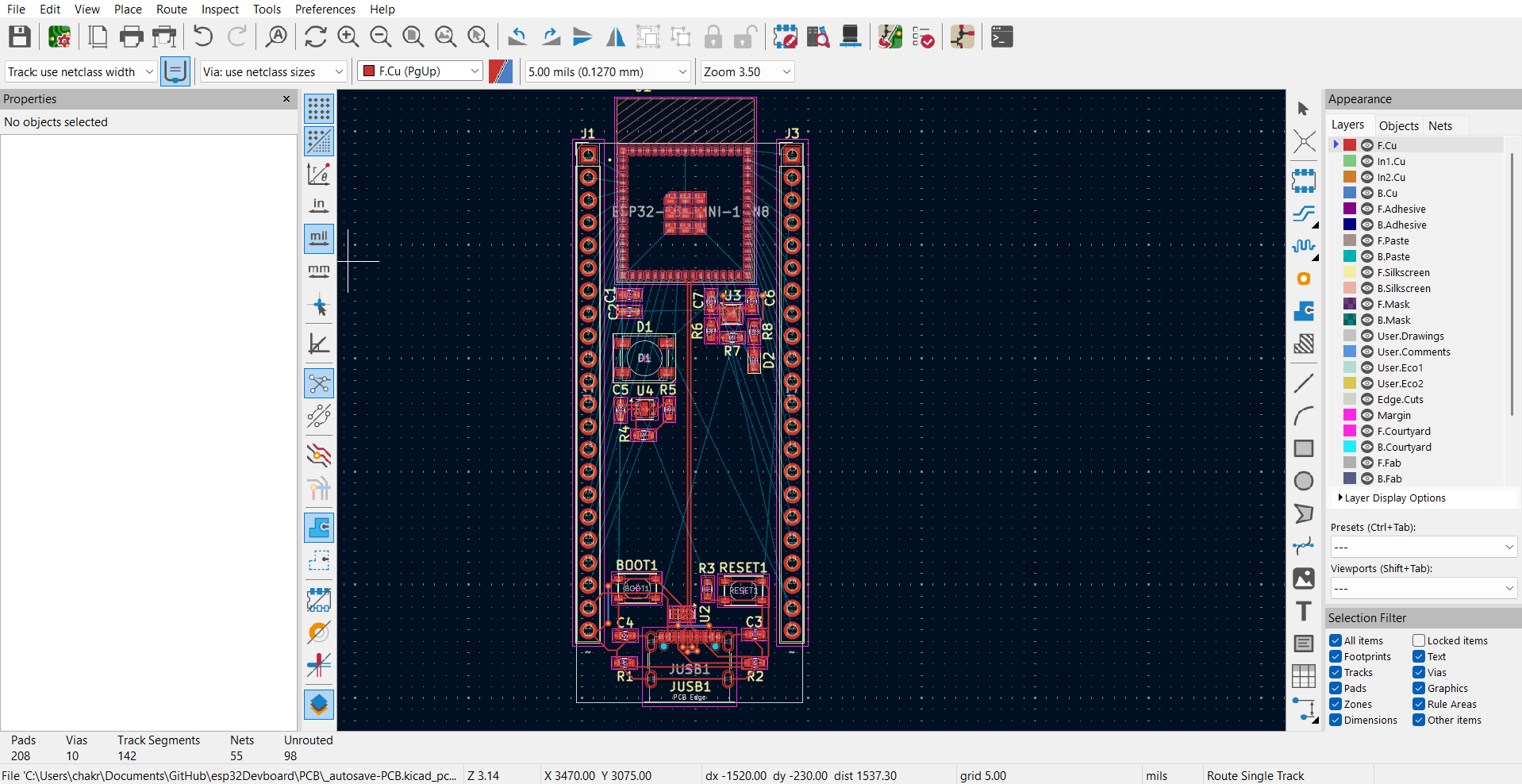The height and width of the screenshot is (784, 1522).
Task: Click the F.Silkscreen color swatch
Action: click(x=1350, y=272)
